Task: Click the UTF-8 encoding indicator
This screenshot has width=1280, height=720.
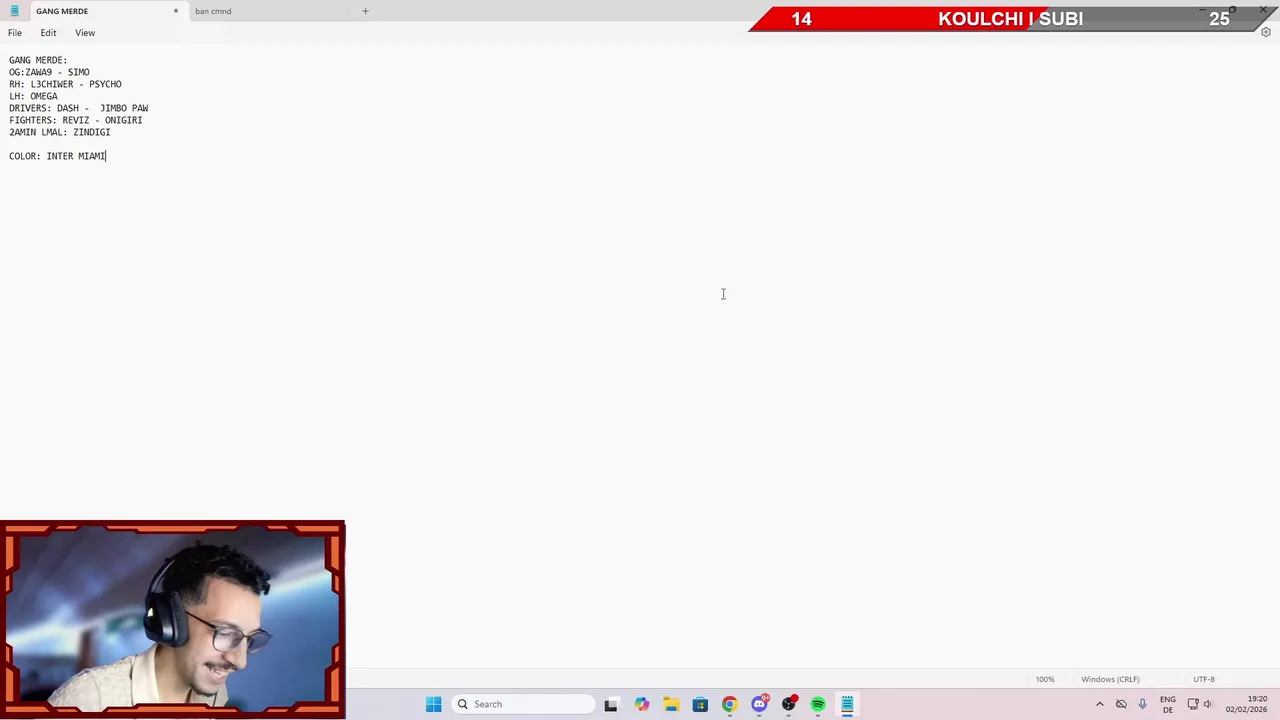Action: [1204, 679]
